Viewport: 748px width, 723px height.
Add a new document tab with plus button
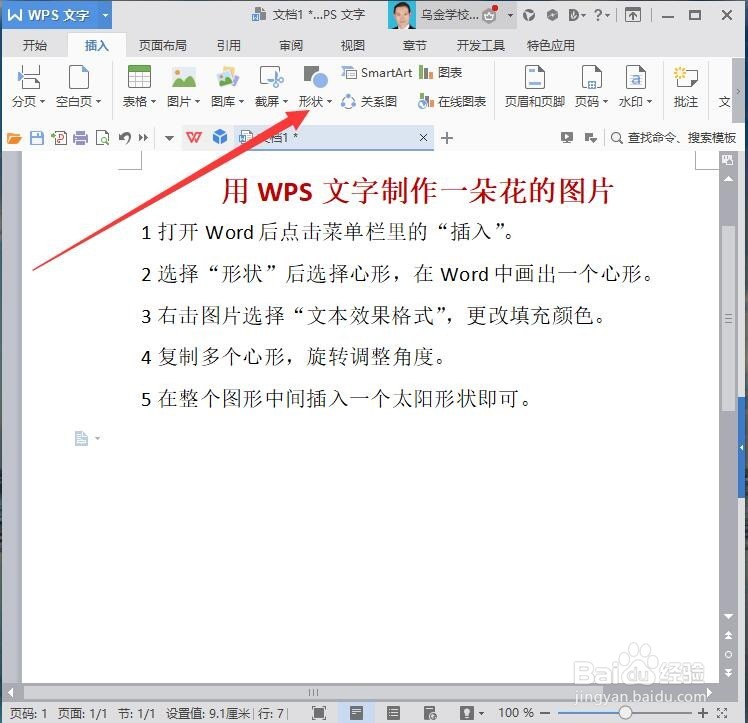447,138
